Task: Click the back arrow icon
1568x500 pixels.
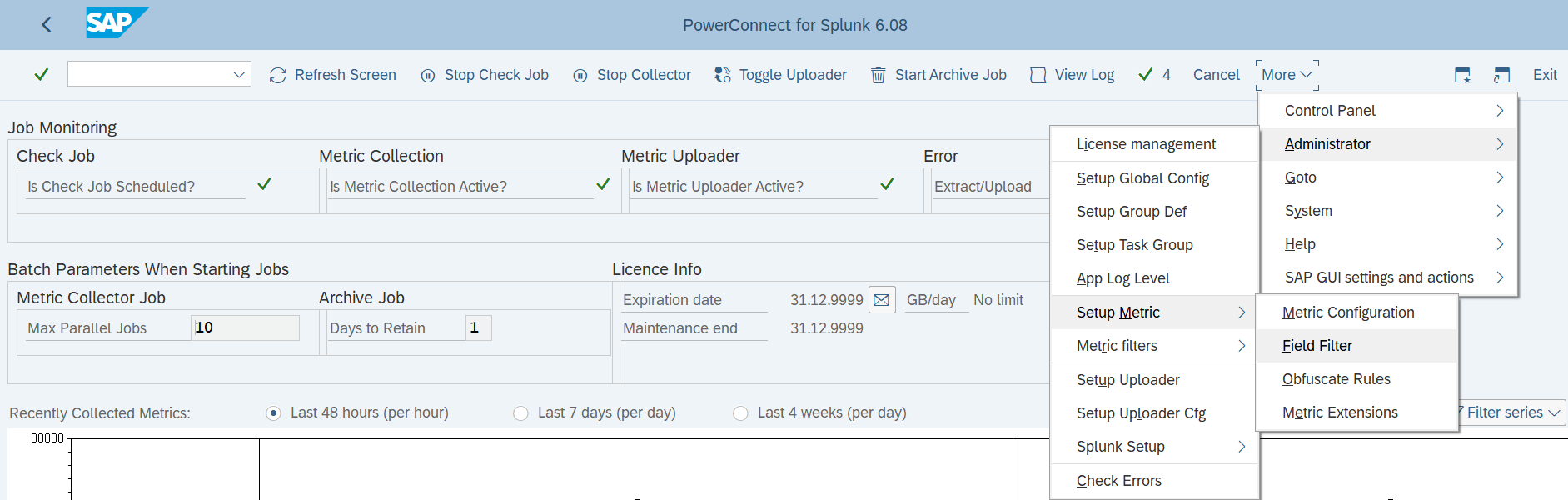Action: click(47, 25)
